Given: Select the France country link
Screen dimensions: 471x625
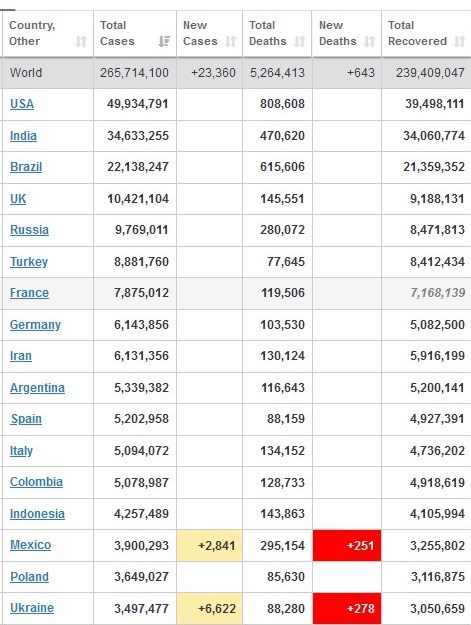Looking at the screenshot, I should tap(29, 293).
